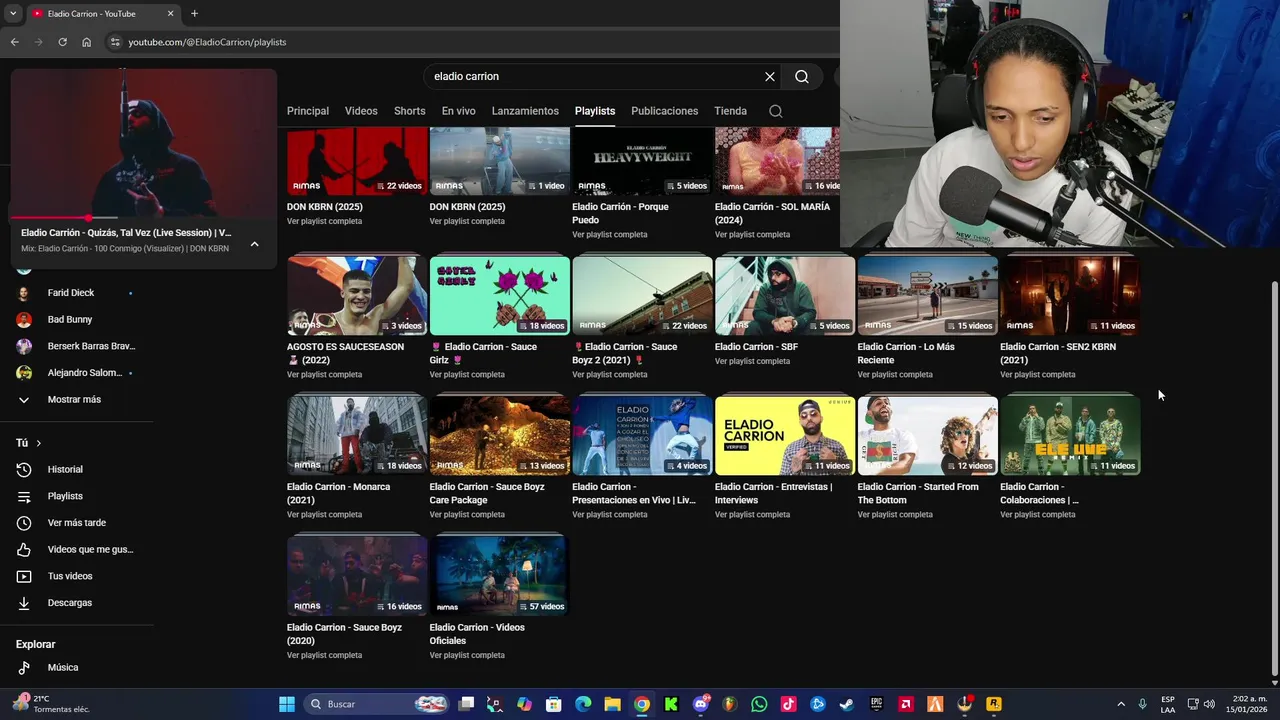Viewport: 1280px width, 720px height.
Task: Clear the YouTube search text with the X
Action: (x=770, y=77)
